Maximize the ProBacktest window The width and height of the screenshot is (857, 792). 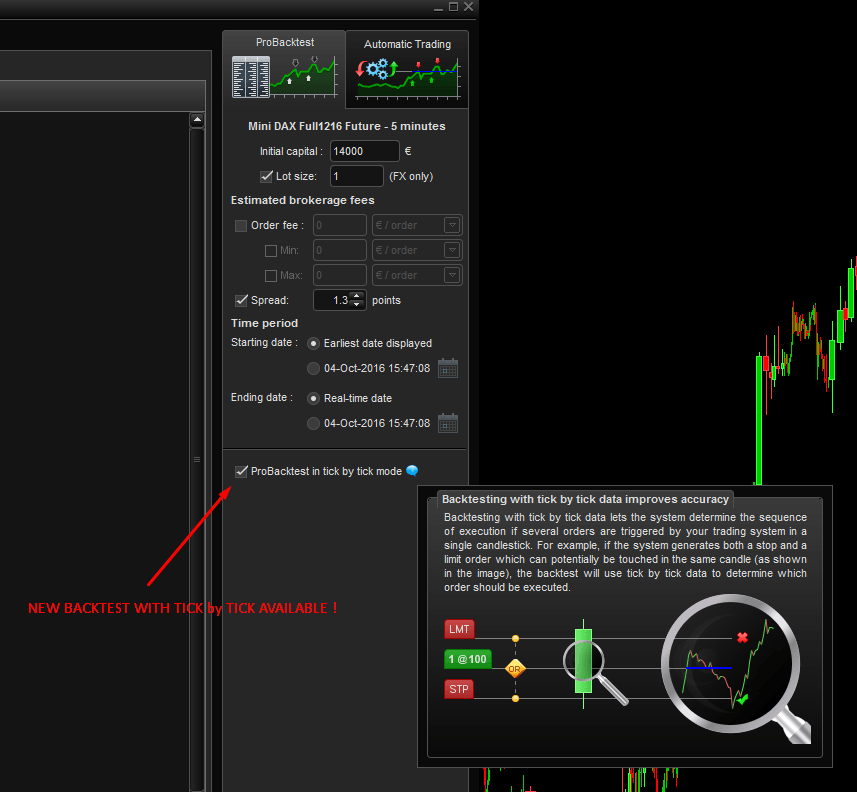pyautogui.click(x=454, y=7)
